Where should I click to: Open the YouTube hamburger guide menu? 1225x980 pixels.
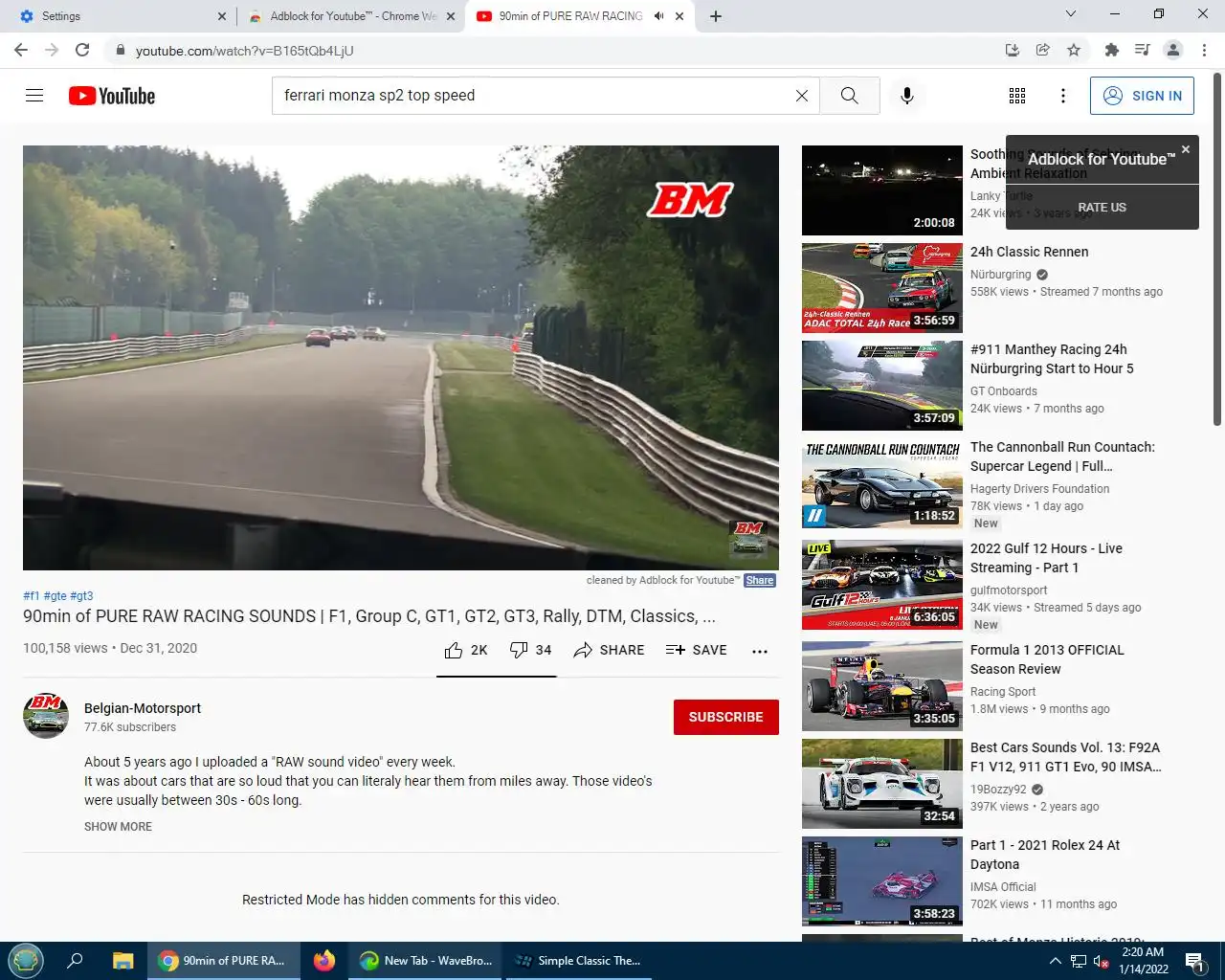[x=34, y=96]
